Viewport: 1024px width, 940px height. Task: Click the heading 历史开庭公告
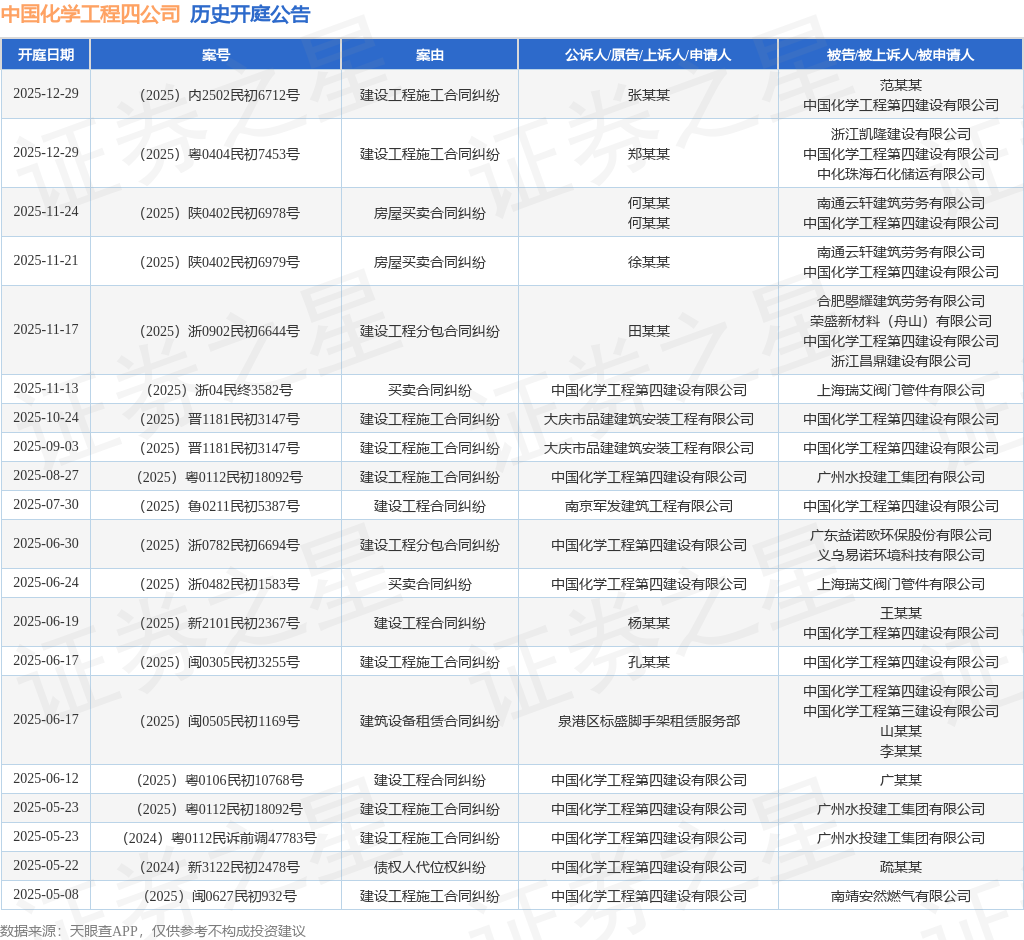point(250,14)
